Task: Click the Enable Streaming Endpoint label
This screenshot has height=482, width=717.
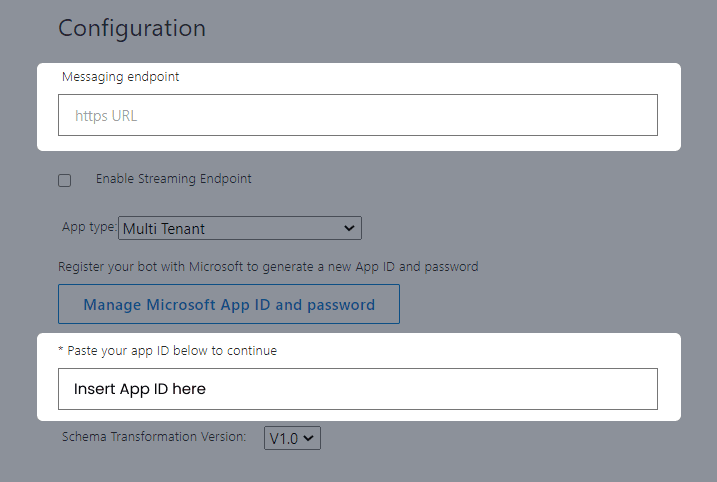Action: (173, 179)
